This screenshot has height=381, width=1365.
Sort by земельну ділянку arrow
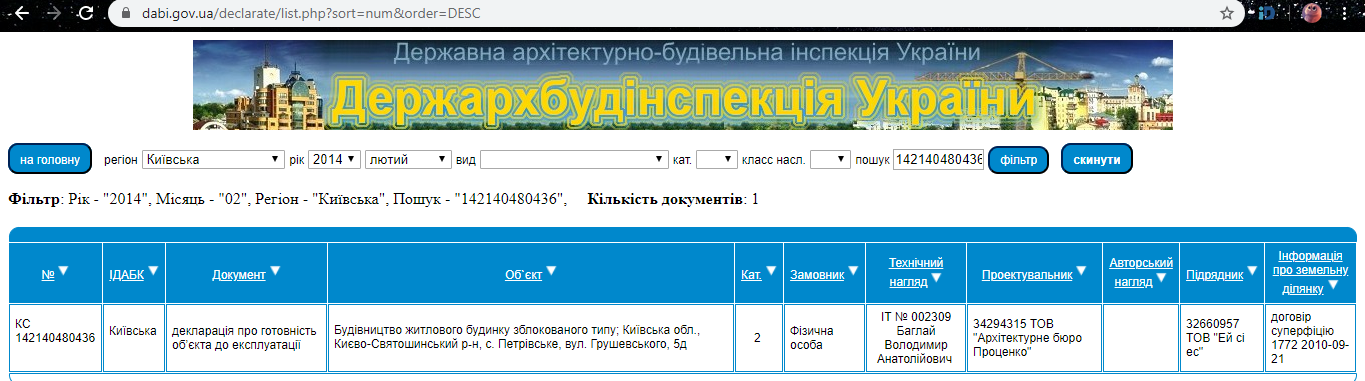pyautogui.click(x=1332, y=286)
